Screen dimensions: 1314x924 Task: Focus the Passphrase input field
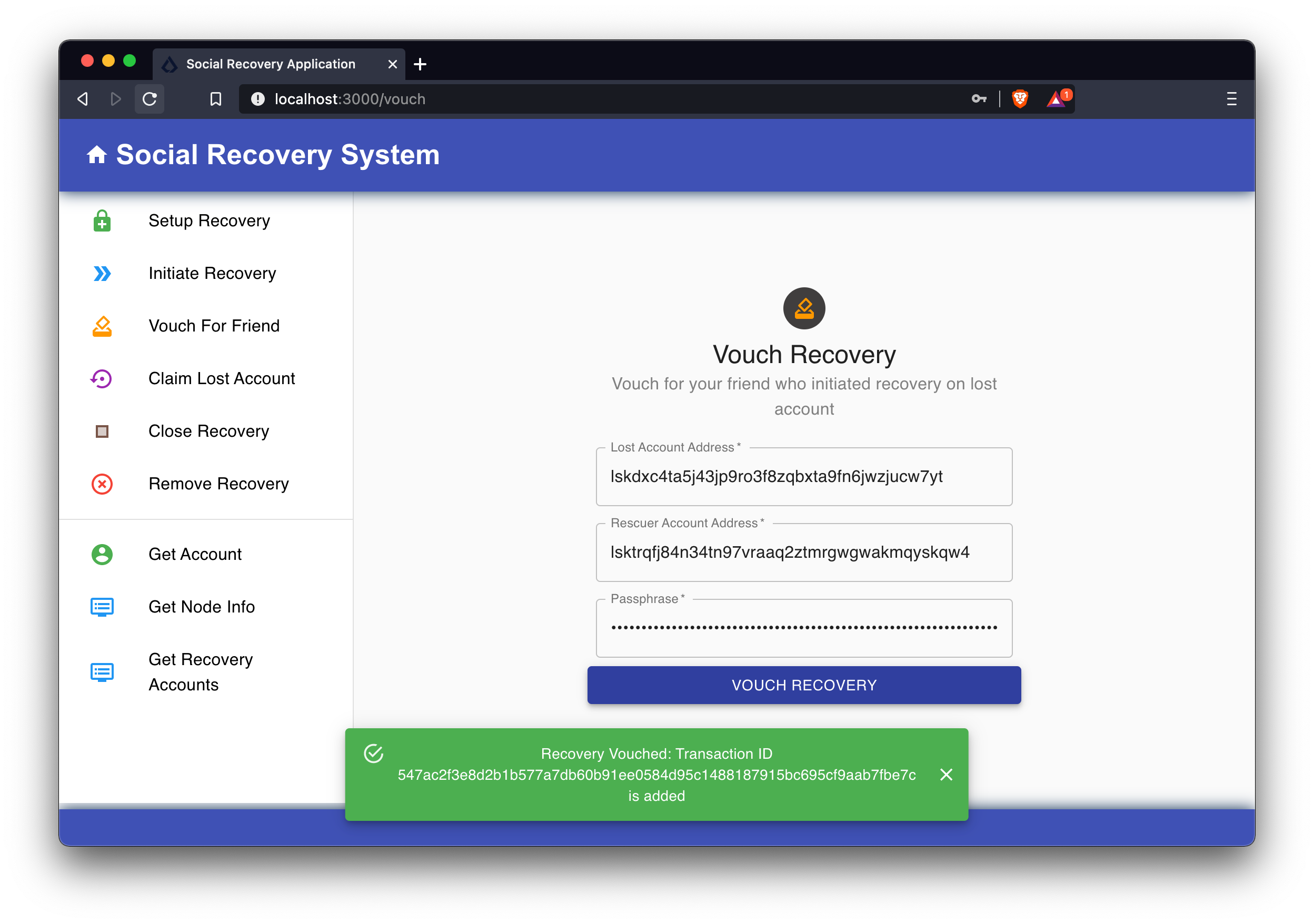point(803,628)
